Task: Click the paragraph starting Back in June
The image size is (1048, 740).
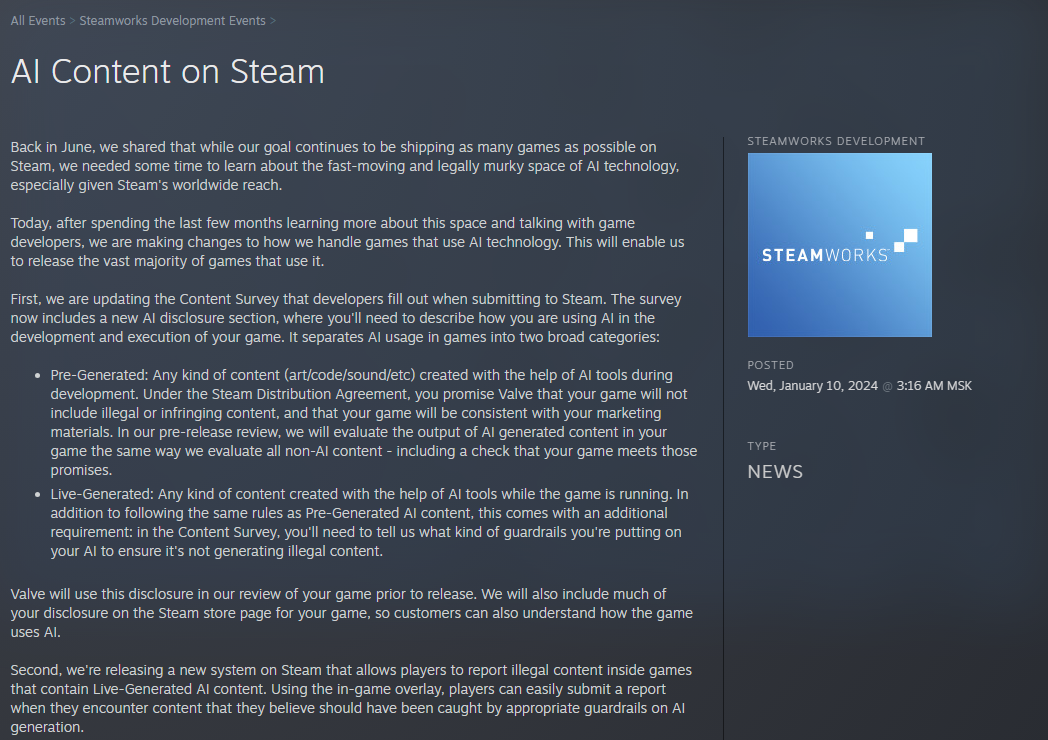Action: pyautogui.click(x=345, y=166)
